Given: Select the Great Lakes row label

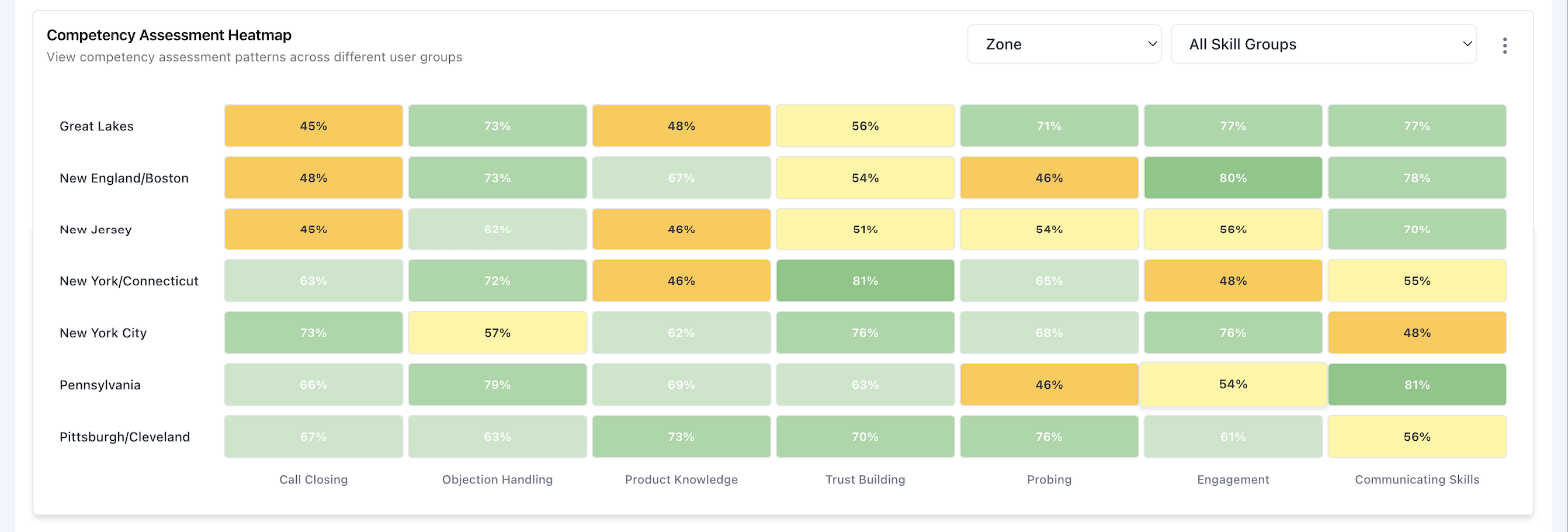Looking at the screenshot, I should (96, 126).
